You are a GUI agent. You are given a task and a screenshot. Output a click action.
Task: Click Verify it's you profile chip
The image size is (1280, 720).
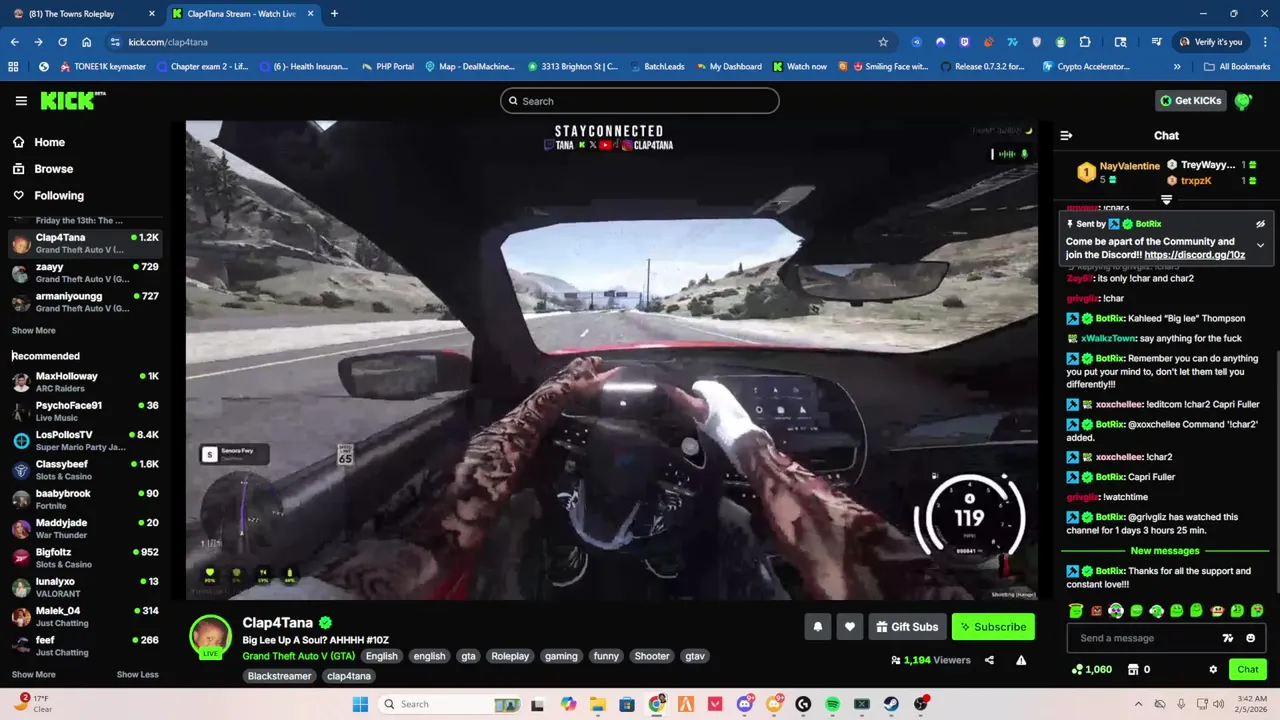(x=1211, y=42)
